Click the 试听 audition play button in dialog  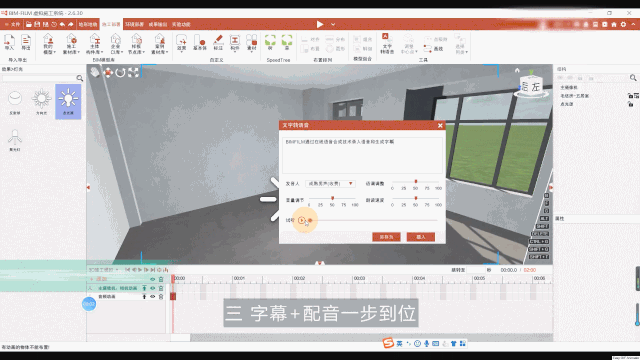coord(302,220)
